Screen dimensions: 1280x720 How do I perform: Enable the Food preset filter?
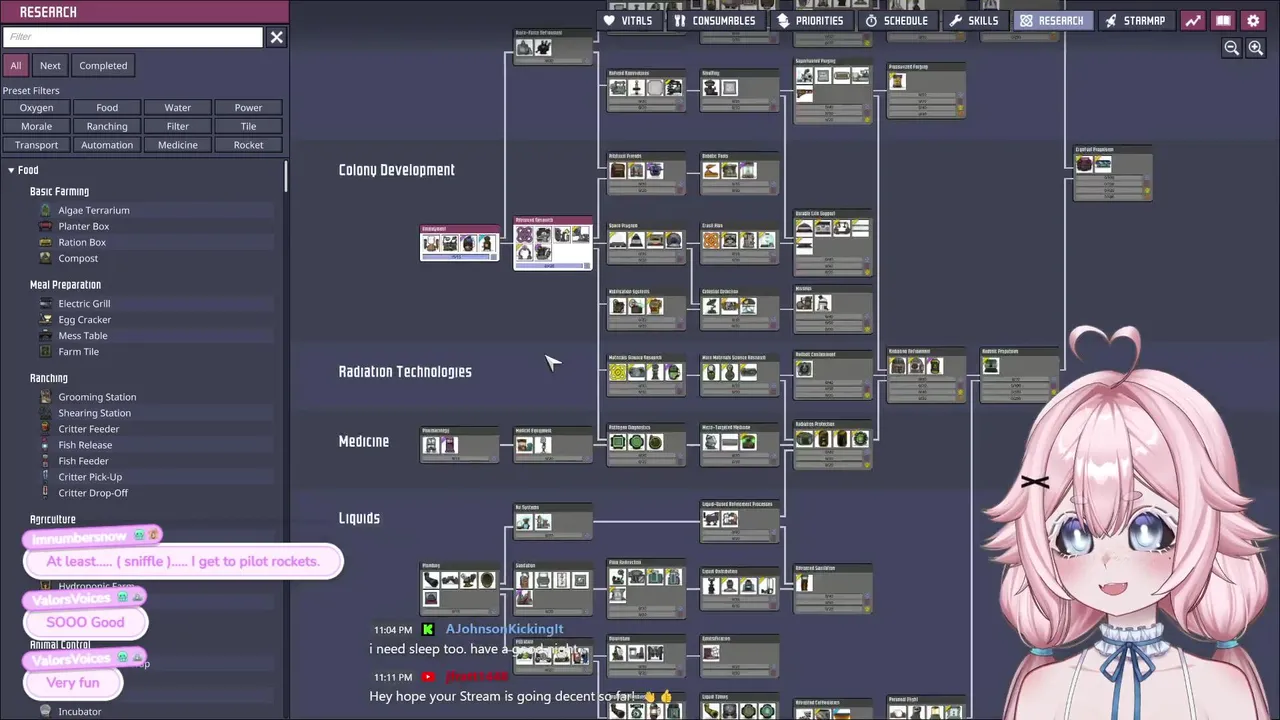[107, 107]
